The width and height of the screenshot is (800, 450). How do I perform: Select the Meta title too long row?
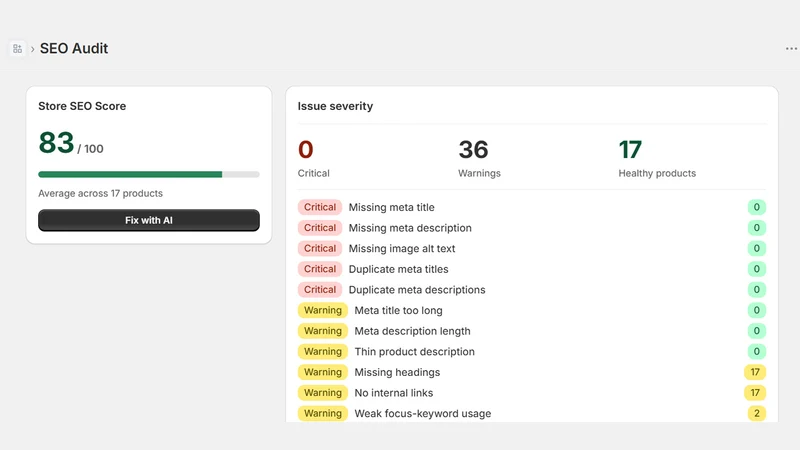click(x=532, y=310)
